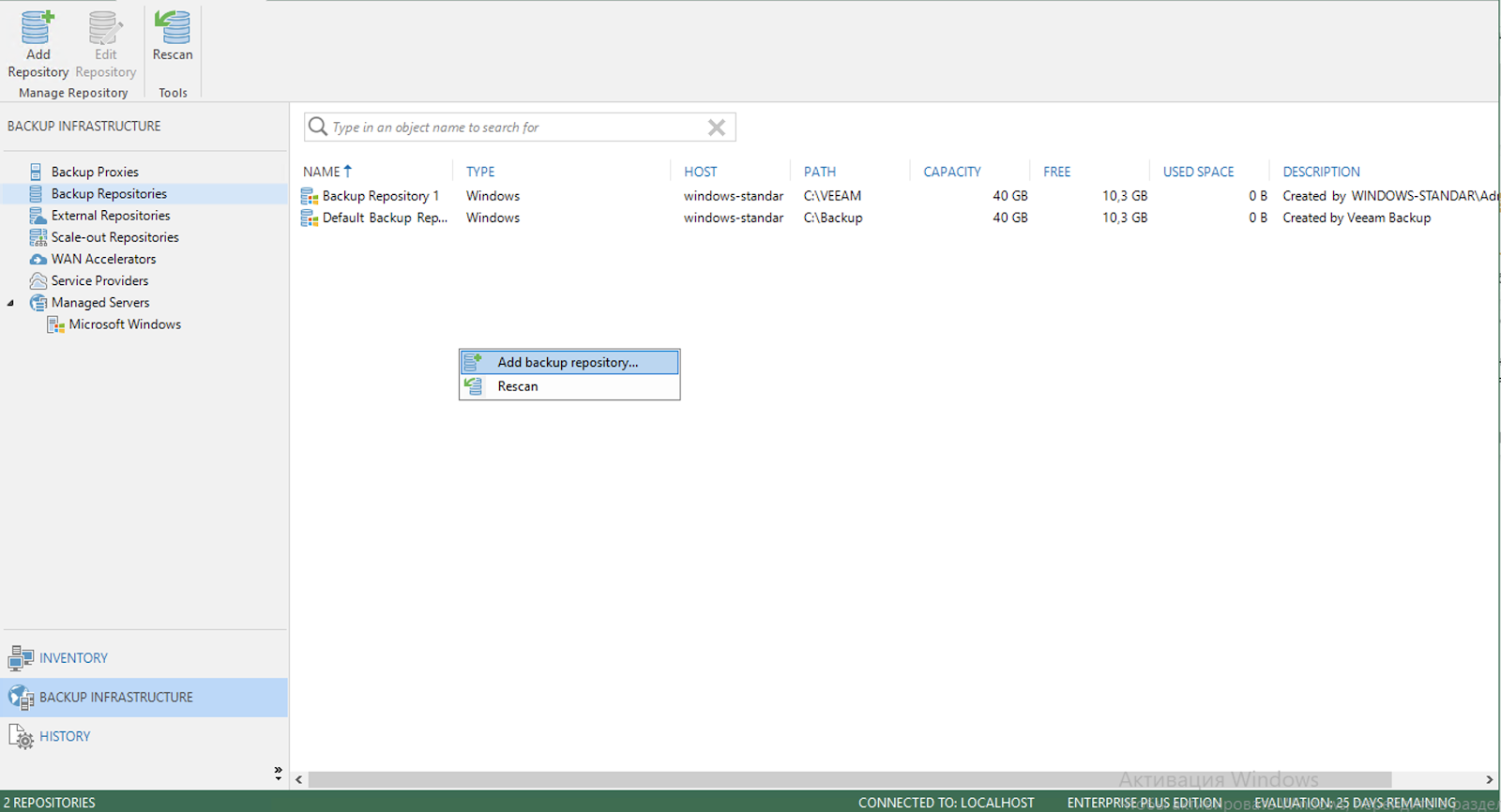
Task: Select the Backup Repository 1 row
Action: (899, 196)
